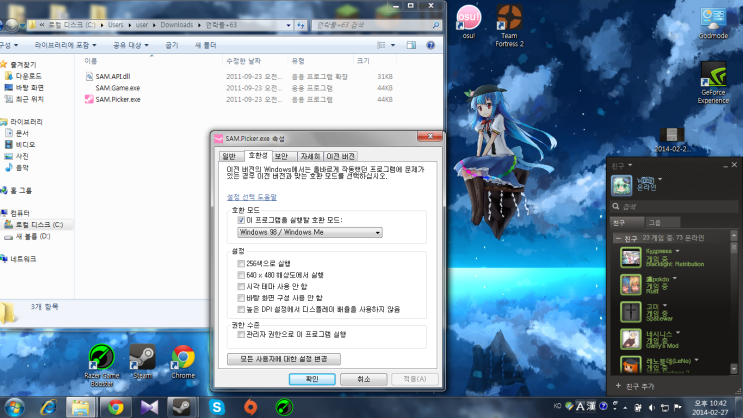Switch to Steam in the taskbar
Viewport: 743px width, 418px height.
[181, 408]
